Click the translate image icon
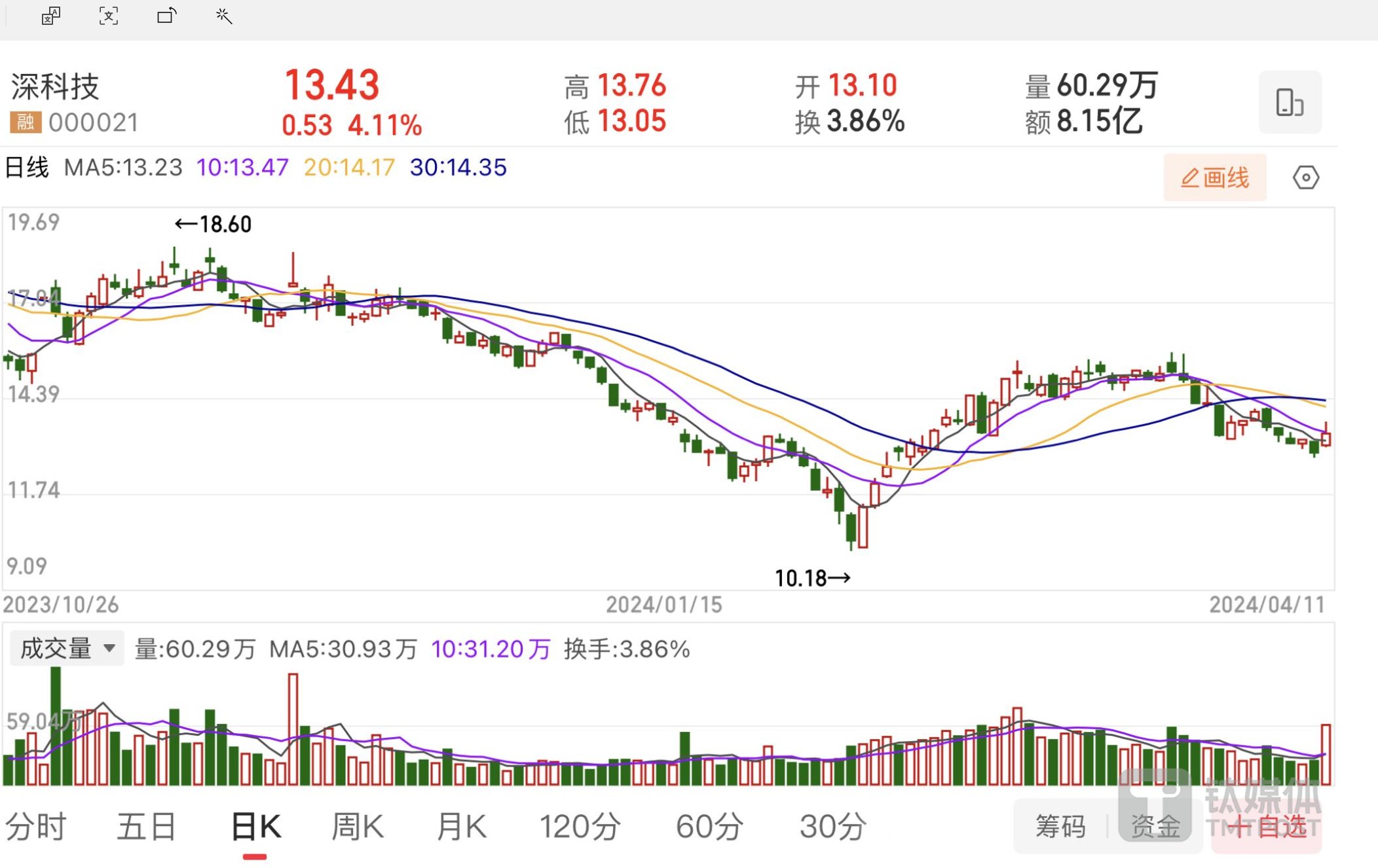1378x868 pixels. (x=51, y=16)
